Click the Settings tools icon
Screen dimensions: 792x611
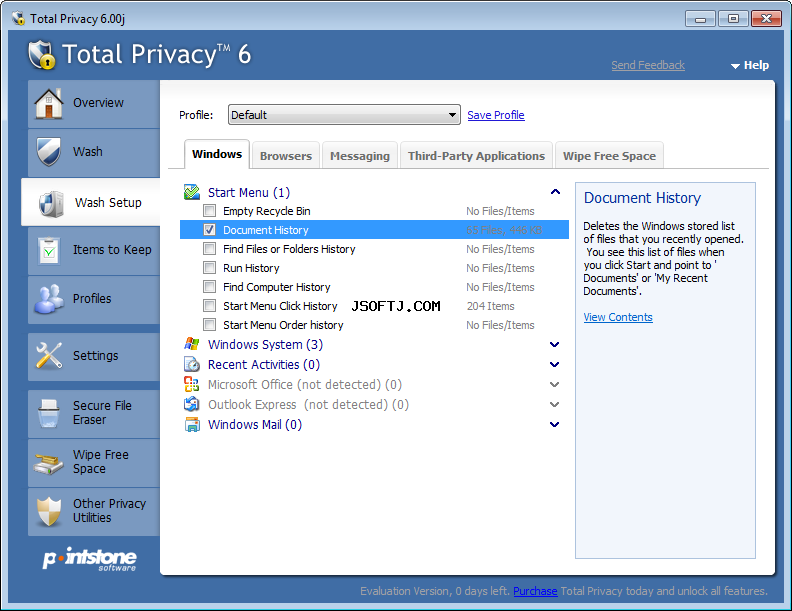tap(49, 355)
